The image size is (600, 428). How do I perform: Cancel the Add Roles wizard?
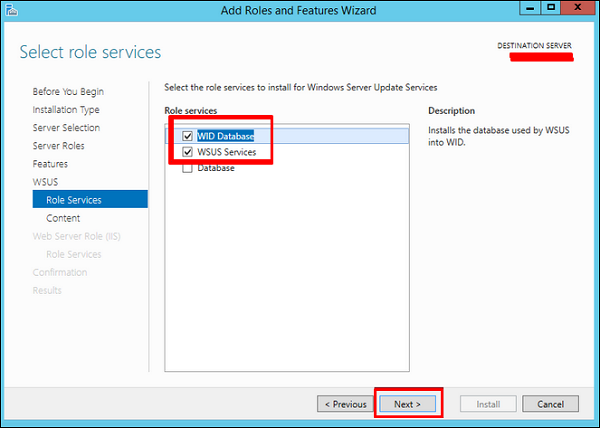(550, 404)
